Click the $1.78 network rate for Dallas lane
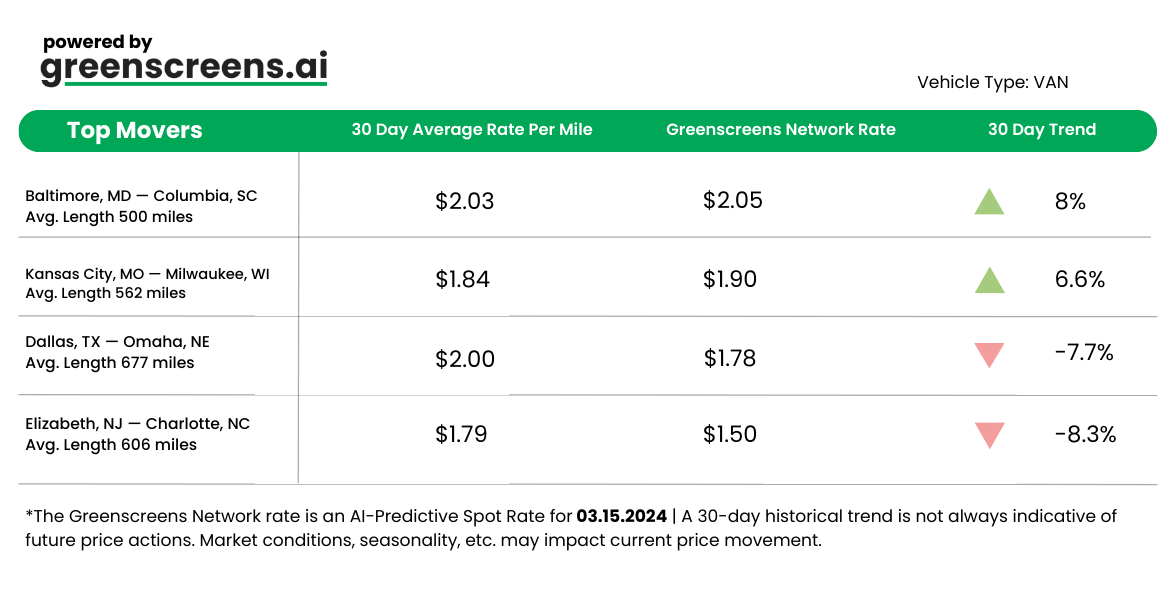Image resolution: width=1175 pixels, height=589 pixels. pyautogui.click(x=730, y=358)
